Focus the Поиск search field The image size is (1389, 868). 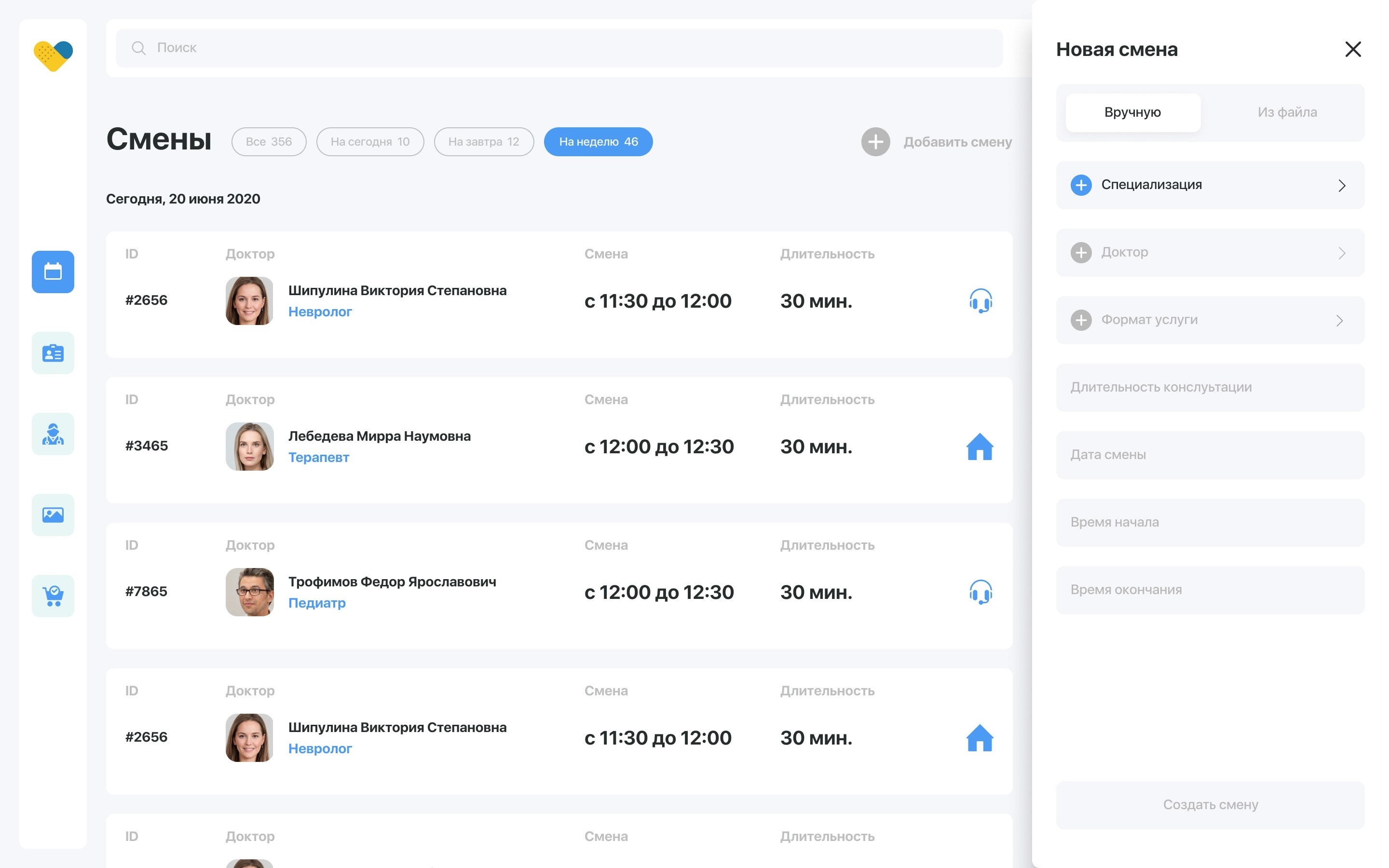559,48
